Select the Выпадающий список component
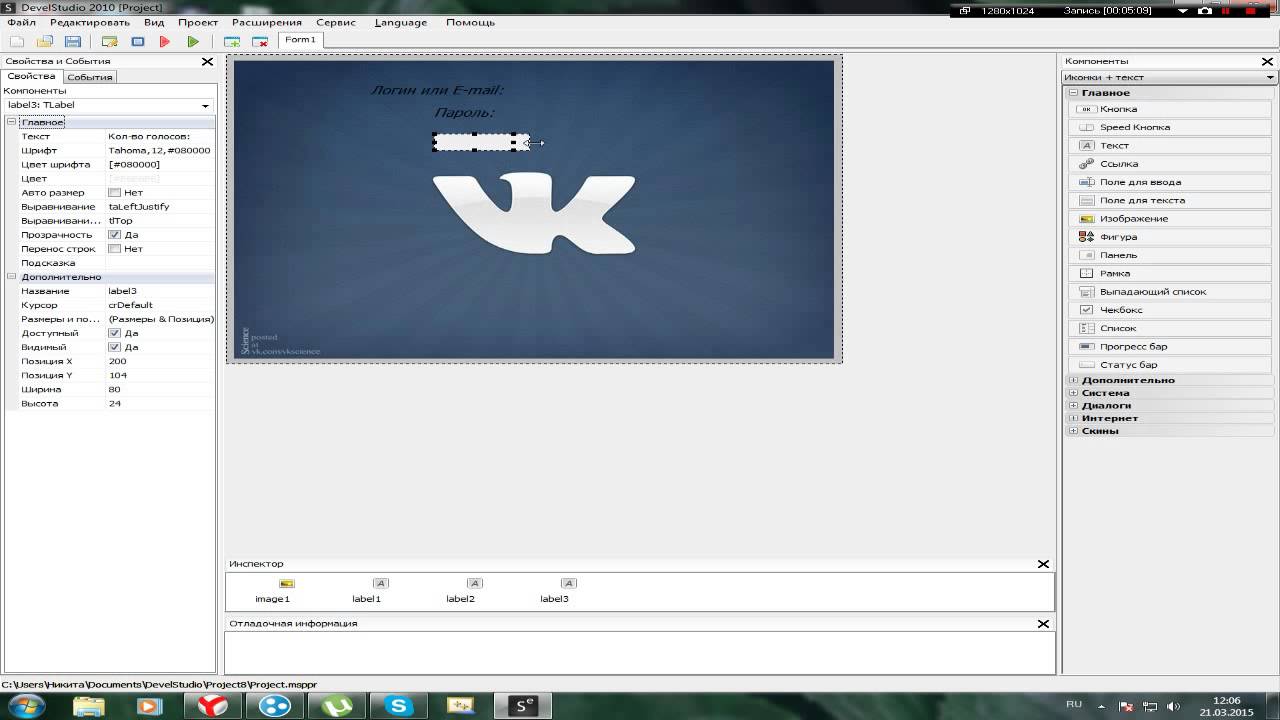The image size is (1280, 720). (x=1171, y=291)
